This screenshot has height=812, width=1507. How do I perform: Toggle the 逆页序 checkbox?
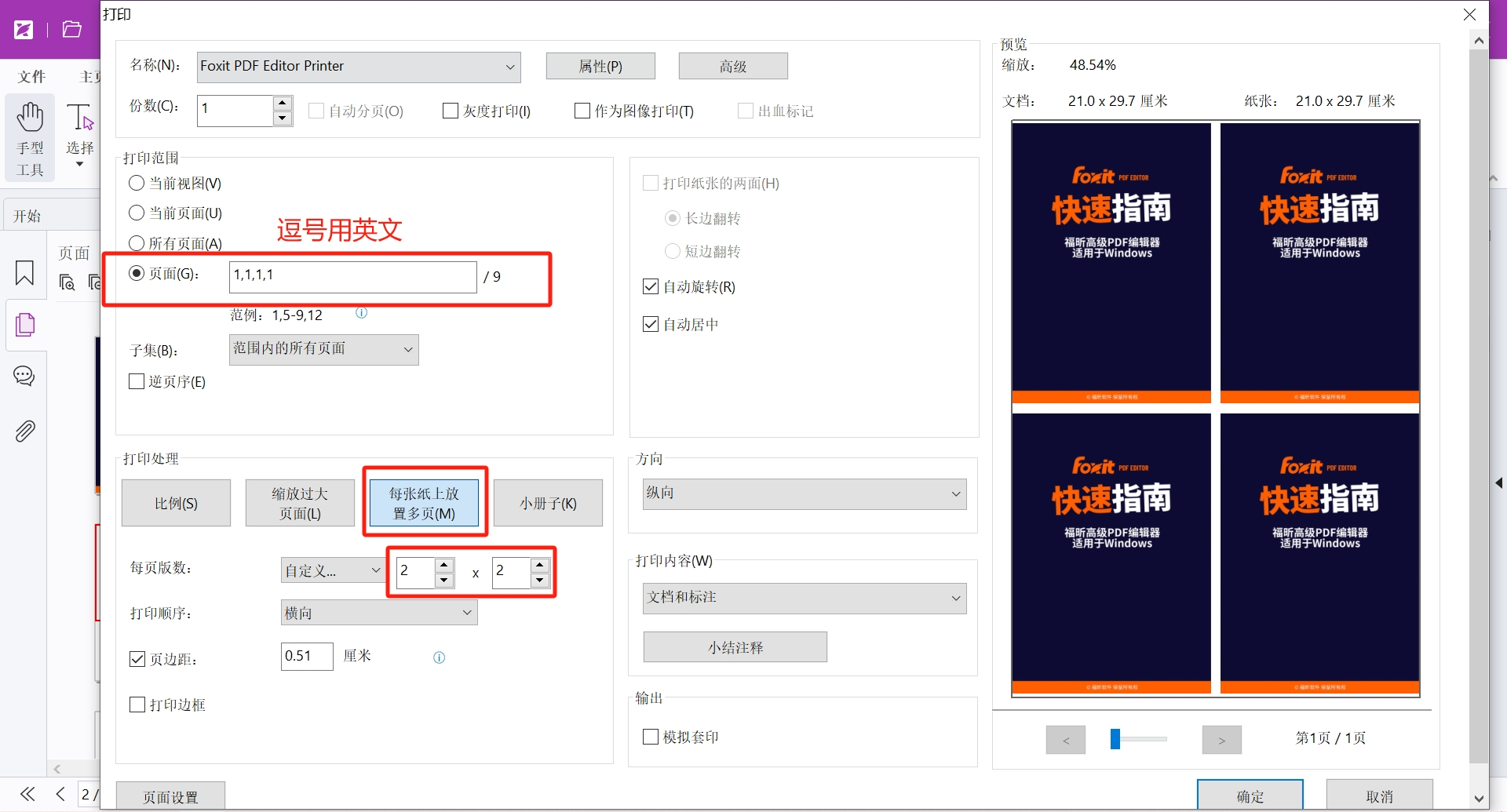pos(137,382)
